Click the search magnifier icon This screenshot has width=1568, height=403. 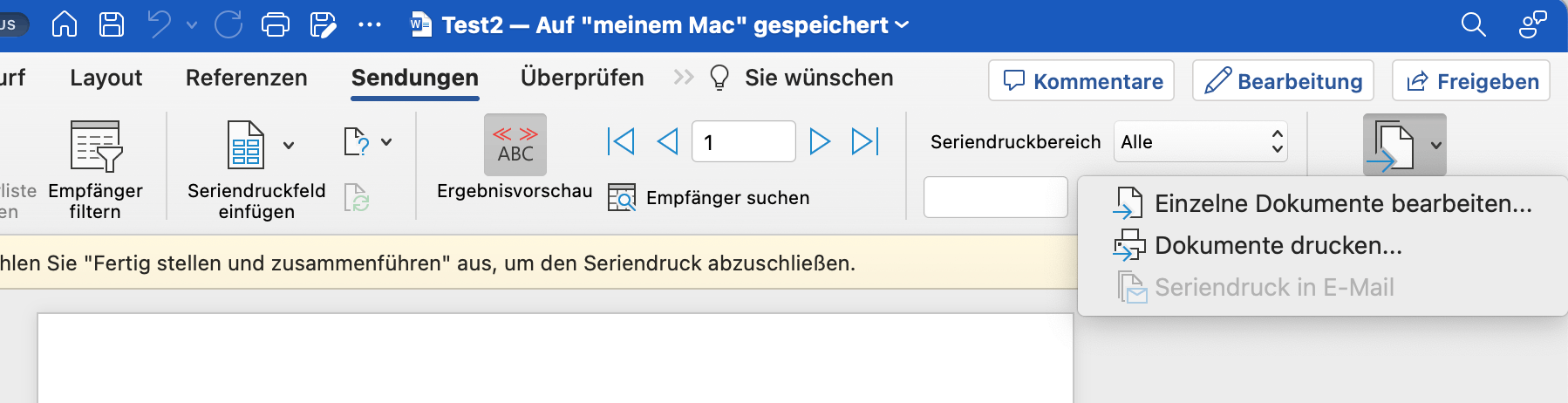[x=1473, y=24]
